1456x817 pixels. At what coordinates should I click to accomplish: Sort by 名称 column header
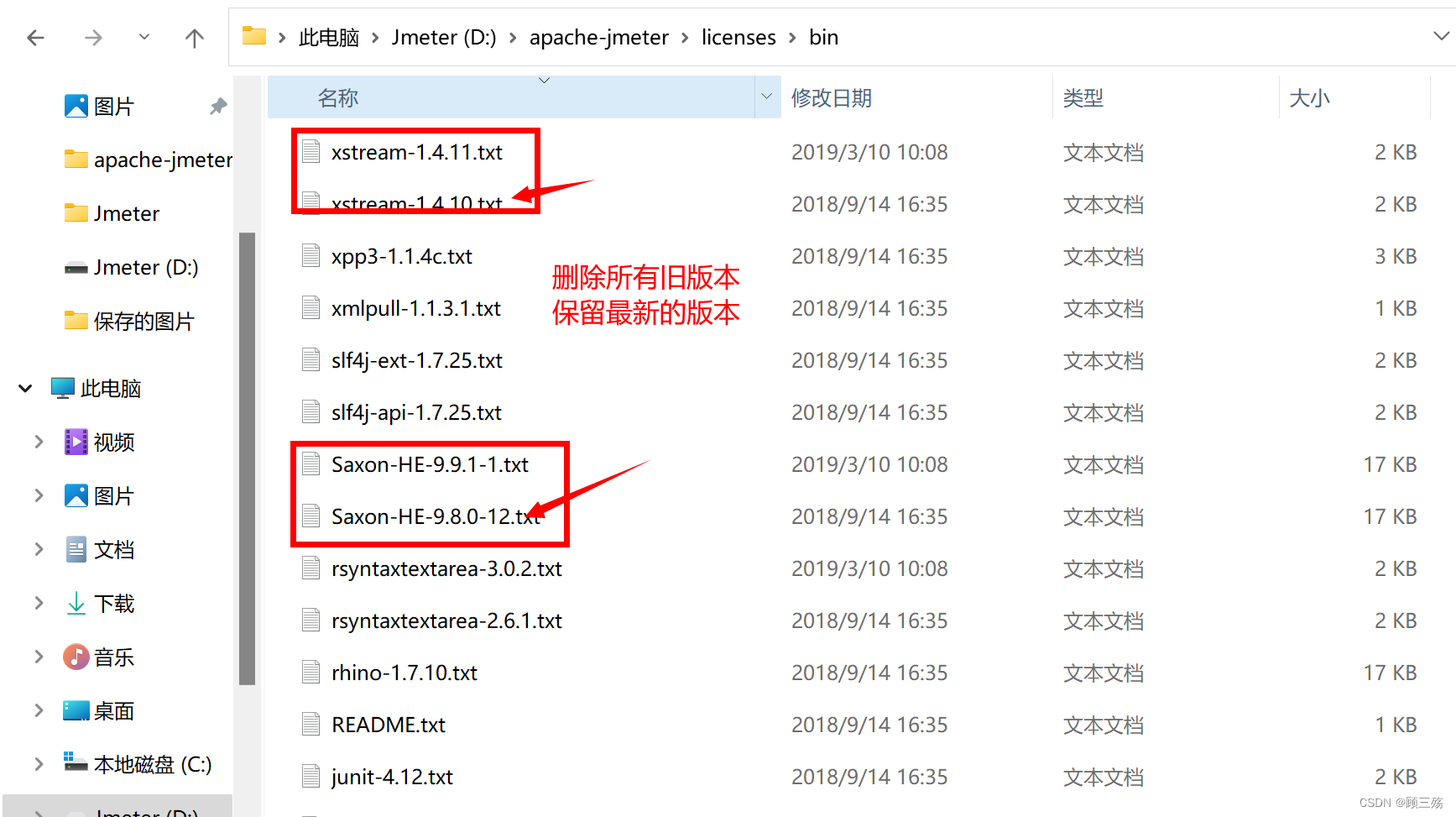tap(511, 97)
